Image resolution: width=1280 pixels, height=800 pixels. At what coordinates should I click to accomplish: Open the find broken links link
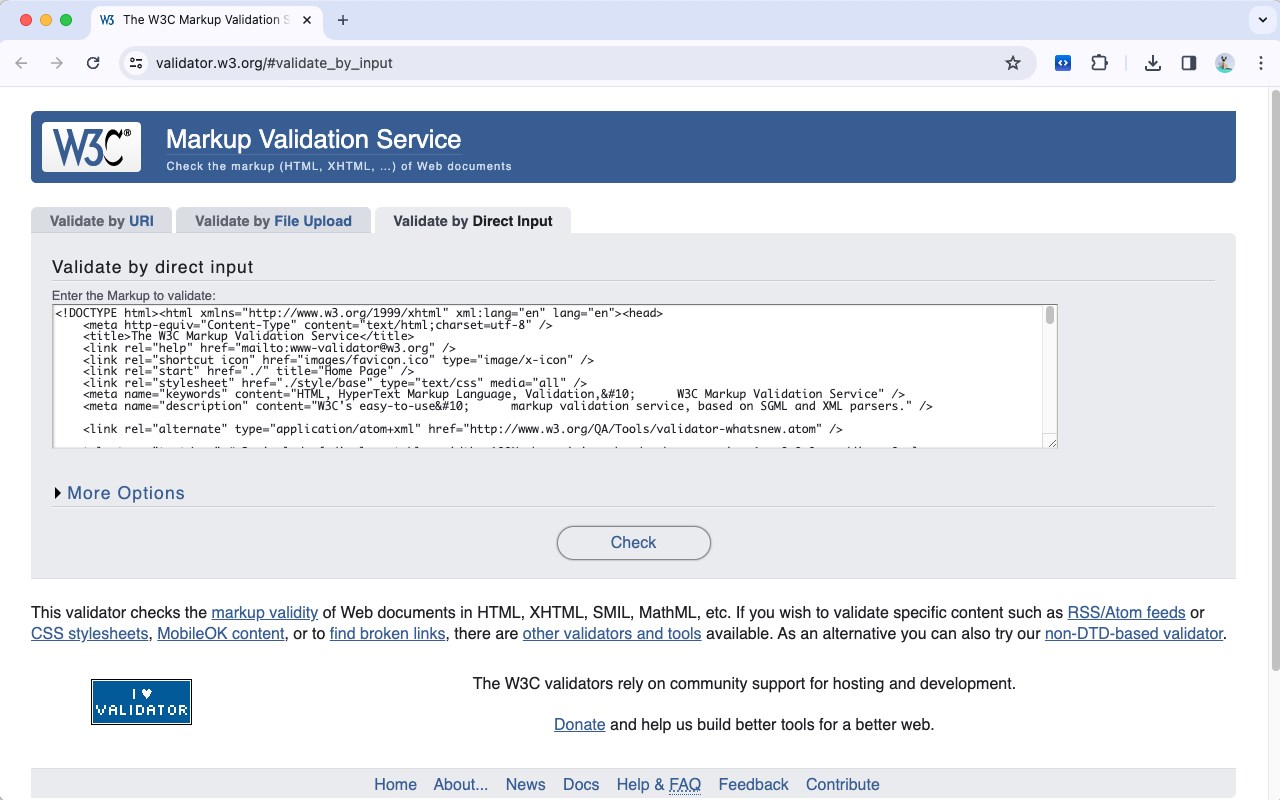tap(388, 633)
